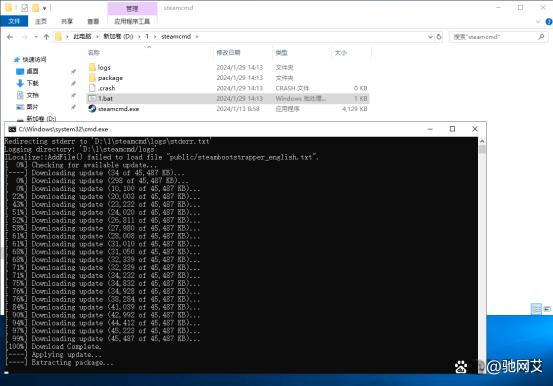
Task: Maximize the cmd.exe window
Action: tap(452, 129)
